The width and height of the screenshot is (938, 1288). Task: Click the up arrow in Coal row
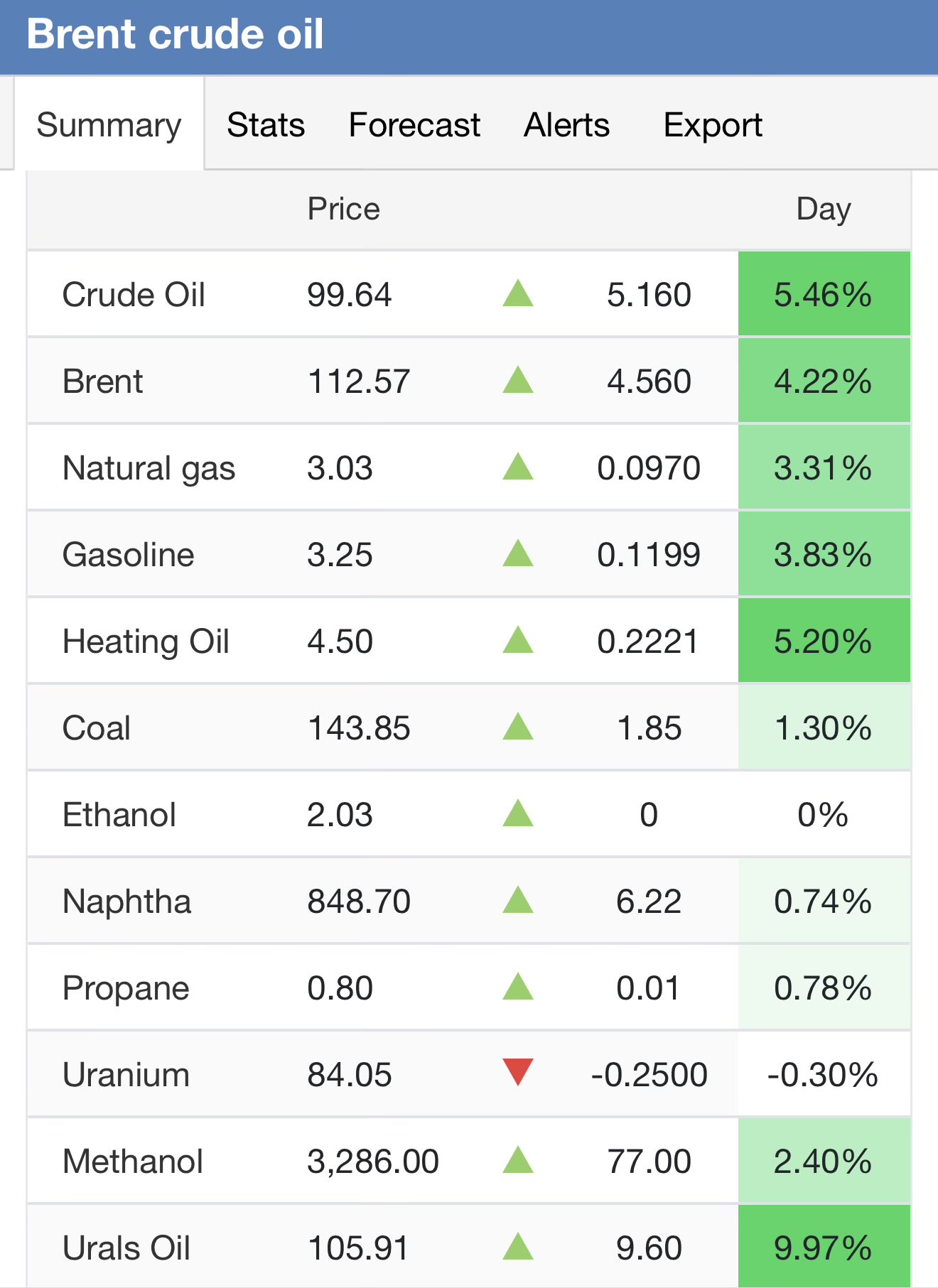point(518,727)
